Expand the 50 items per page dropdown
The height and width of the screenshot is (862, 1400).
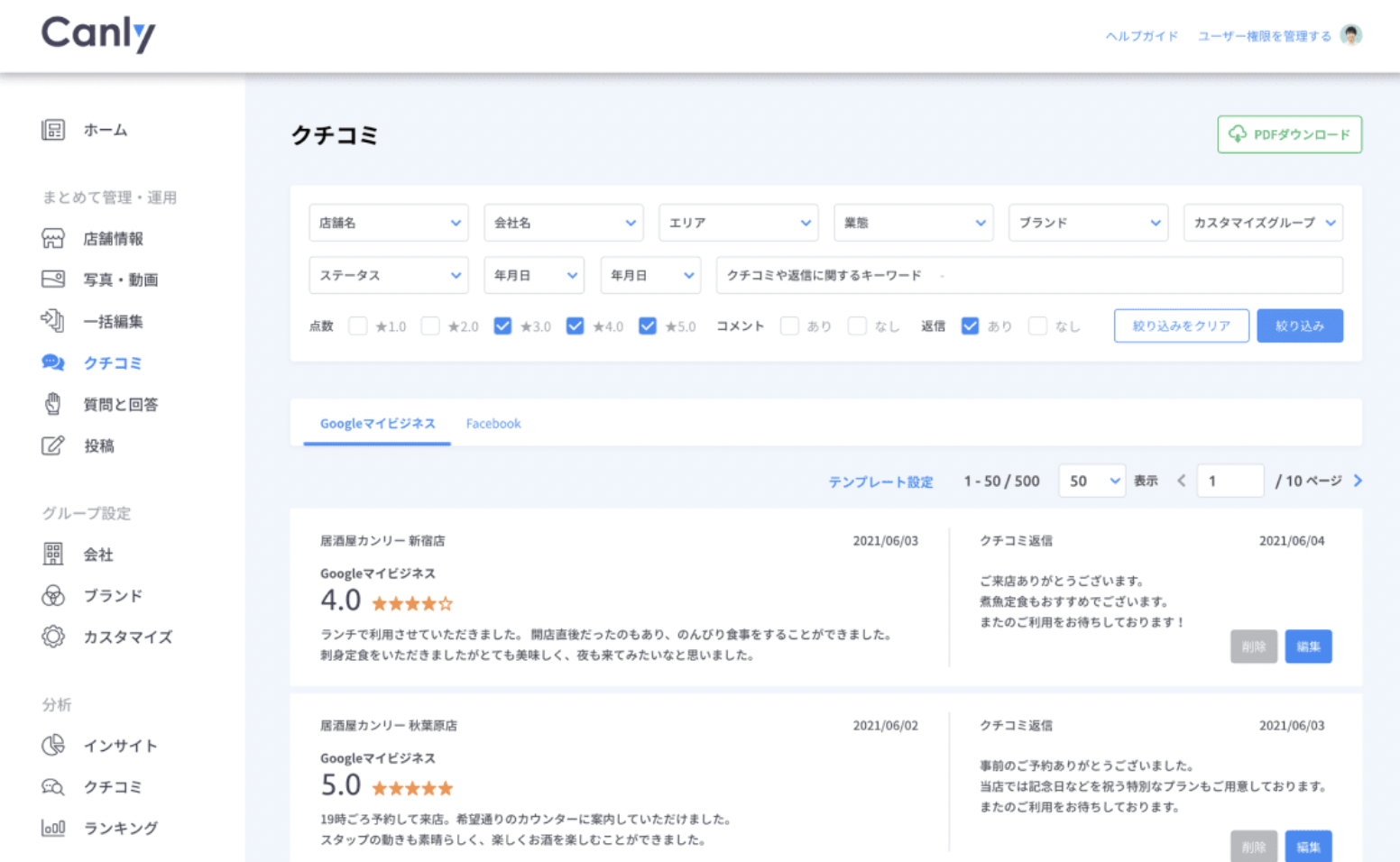point(1092,481)
